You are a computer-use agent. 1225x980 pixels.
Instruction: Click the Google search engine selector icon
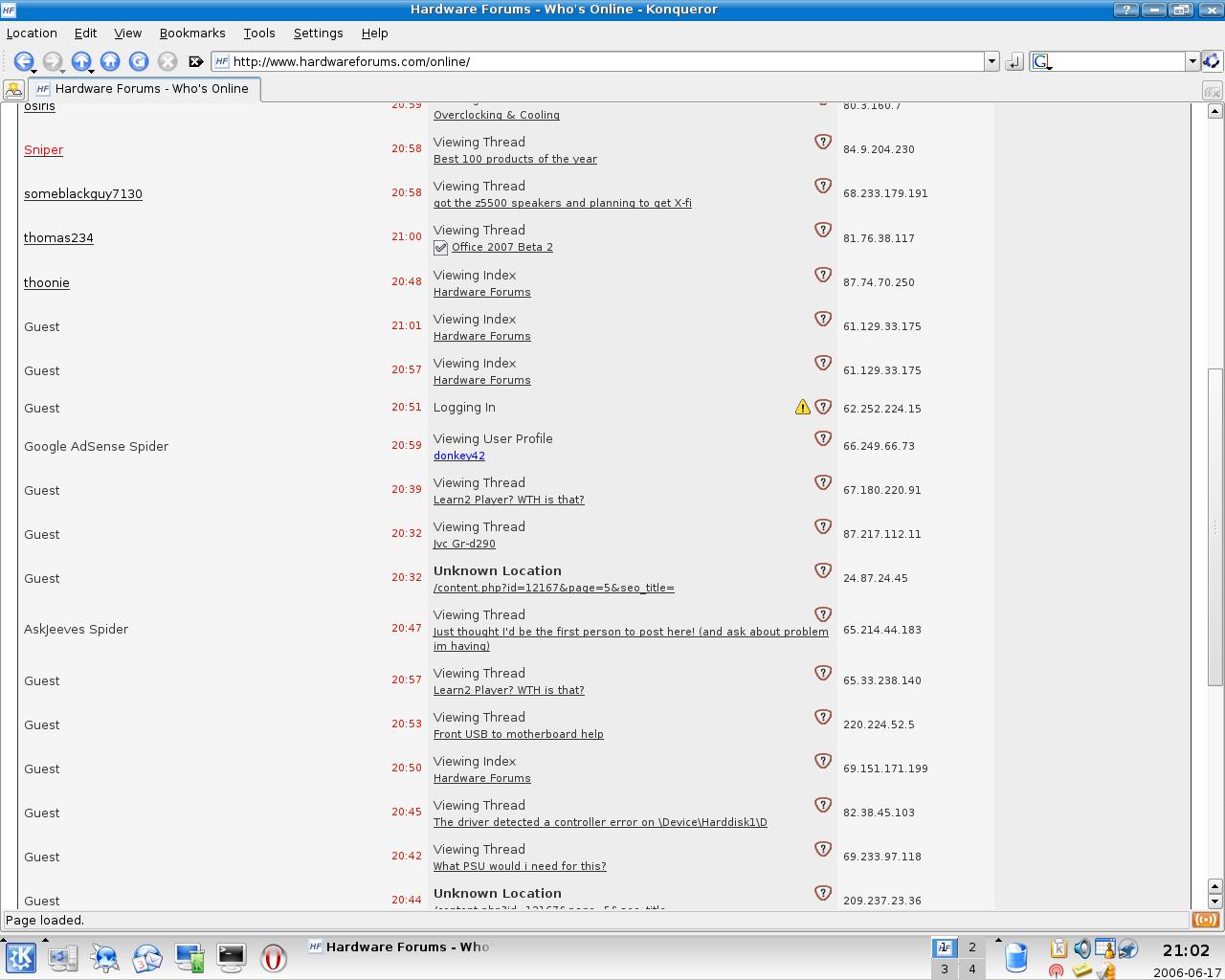[x=1041, y=61]
